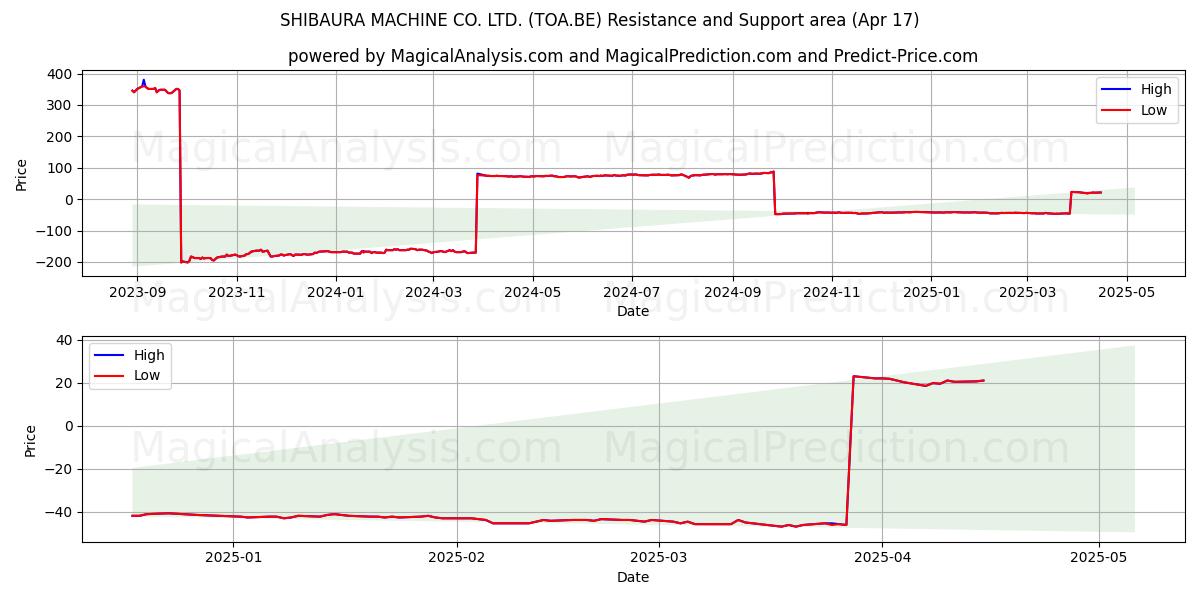Click the 300 price tick label
1200x600 pixels.
pos(60,105)
